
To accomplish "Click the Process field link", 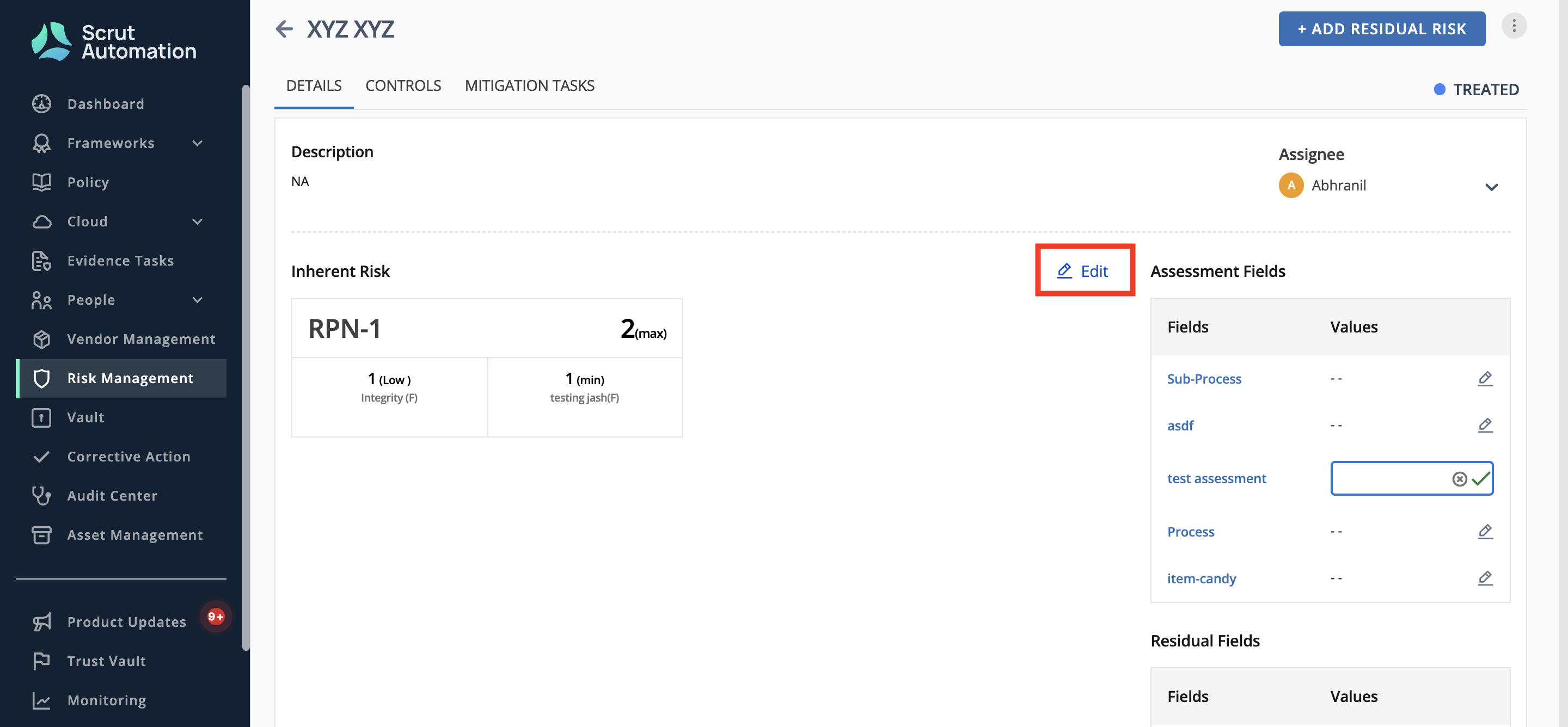I will (1191, 531).
